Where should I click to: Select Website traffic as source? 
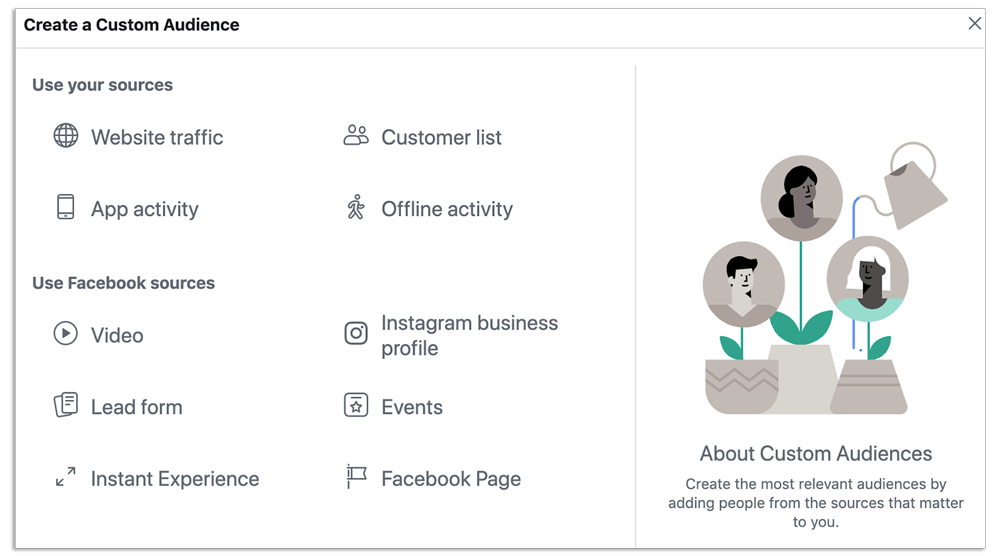[157, 137]
